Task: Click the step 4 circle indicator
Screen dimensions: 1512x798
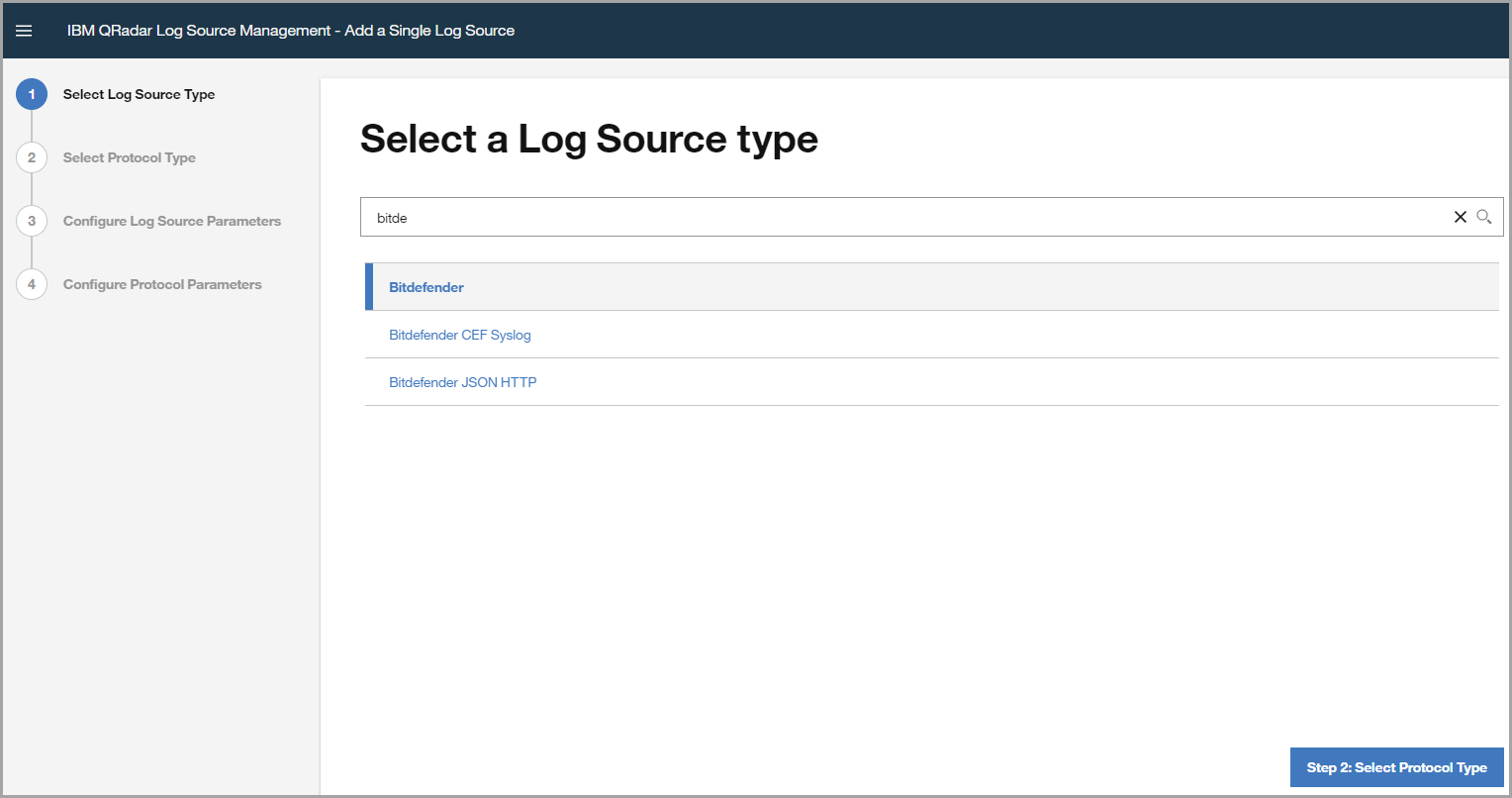Action: coord(31,284)
